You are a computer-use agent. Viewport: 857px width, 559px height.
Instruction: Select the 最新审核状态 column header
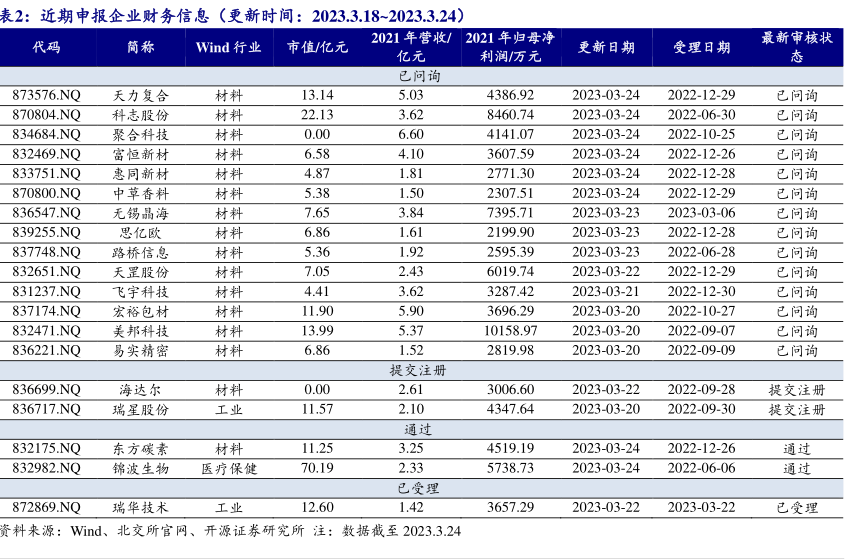pos(796,47)
